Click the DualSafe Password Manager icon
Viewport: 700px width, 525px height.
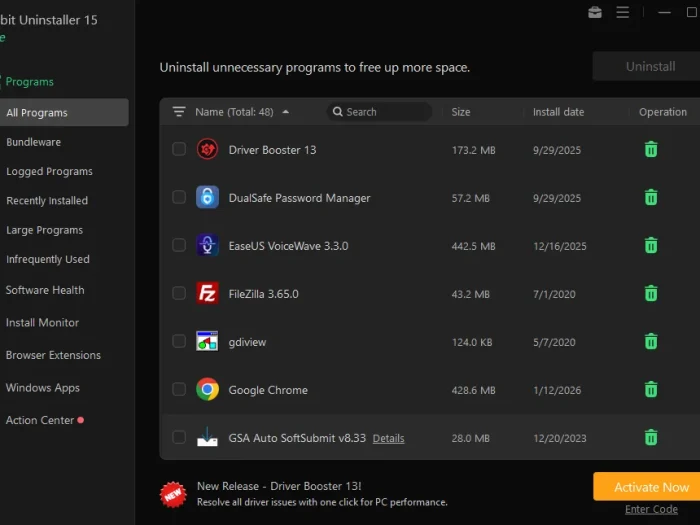click(x=207, y=197)
